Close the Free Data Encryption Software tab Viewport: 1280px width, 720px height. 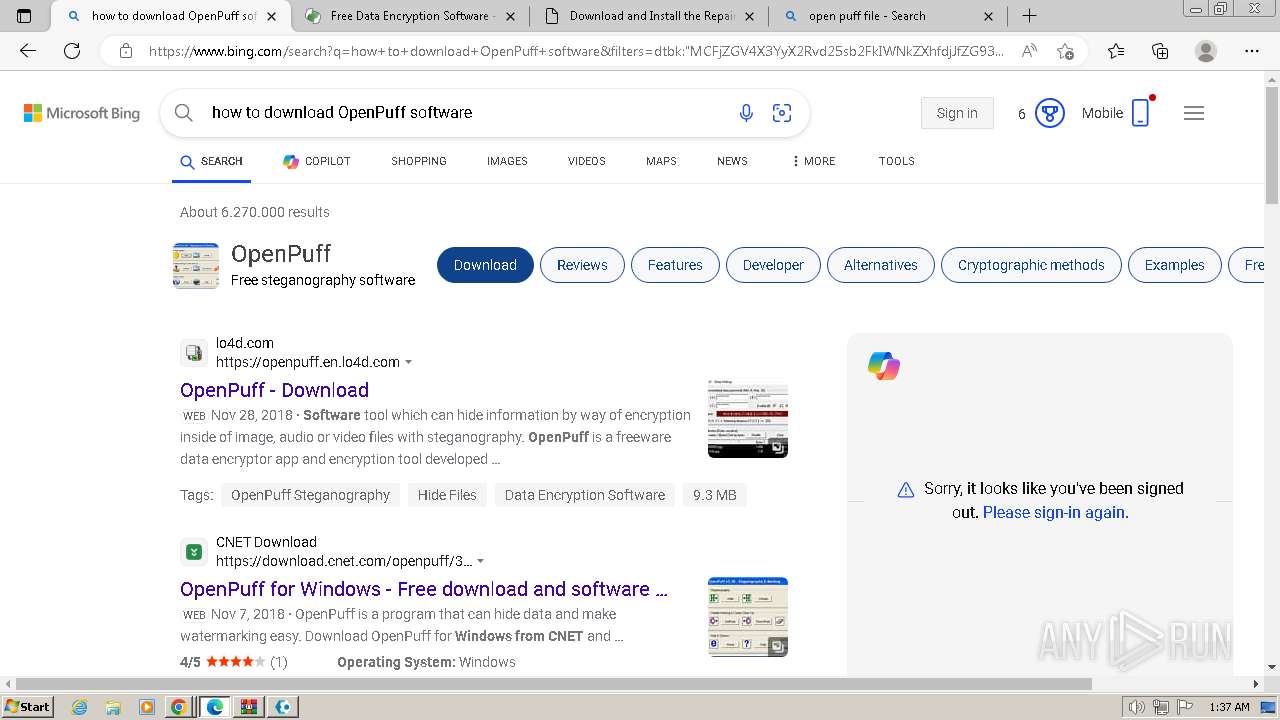(x=511, y=16)
